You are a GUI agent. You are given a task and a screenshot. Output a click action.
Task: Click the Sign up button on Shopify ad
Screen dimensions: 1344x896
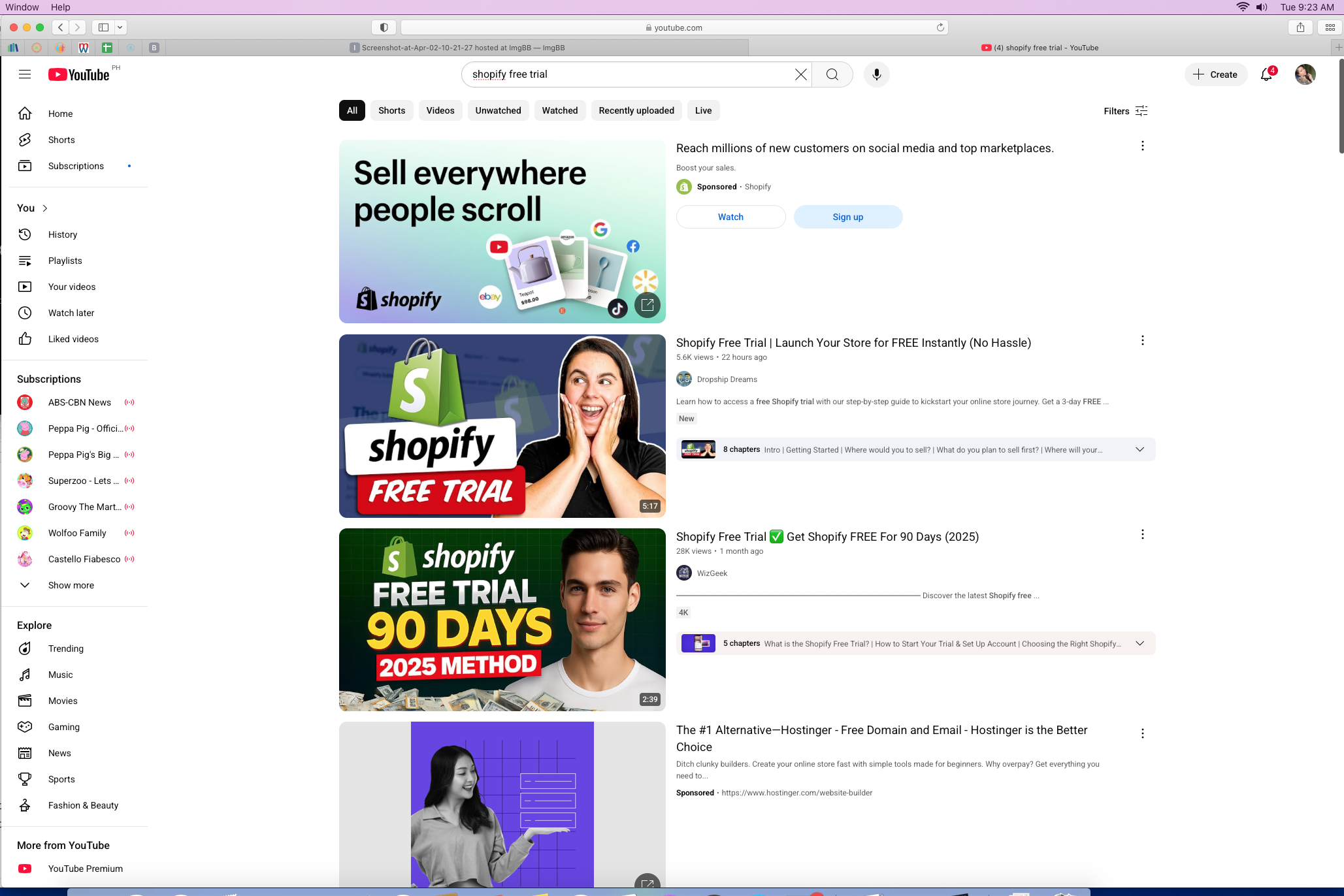click(848, 217)
